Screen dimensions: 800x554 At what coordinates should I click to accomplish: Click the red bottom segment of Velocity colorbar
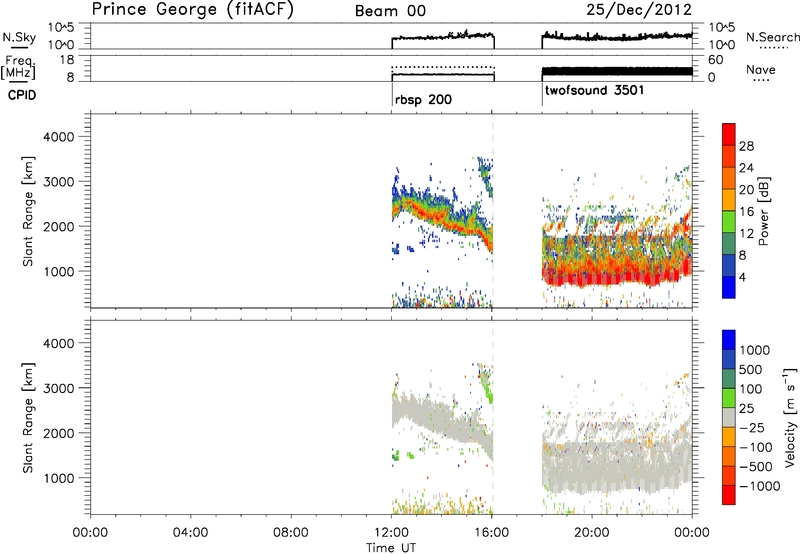729,495
